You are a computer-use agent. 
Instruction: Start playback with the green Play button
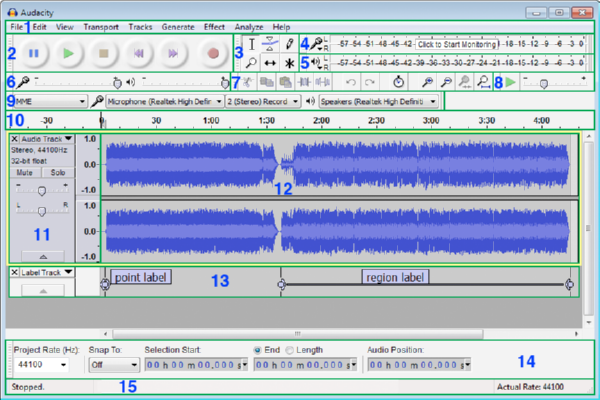click(x=68, y=53)
